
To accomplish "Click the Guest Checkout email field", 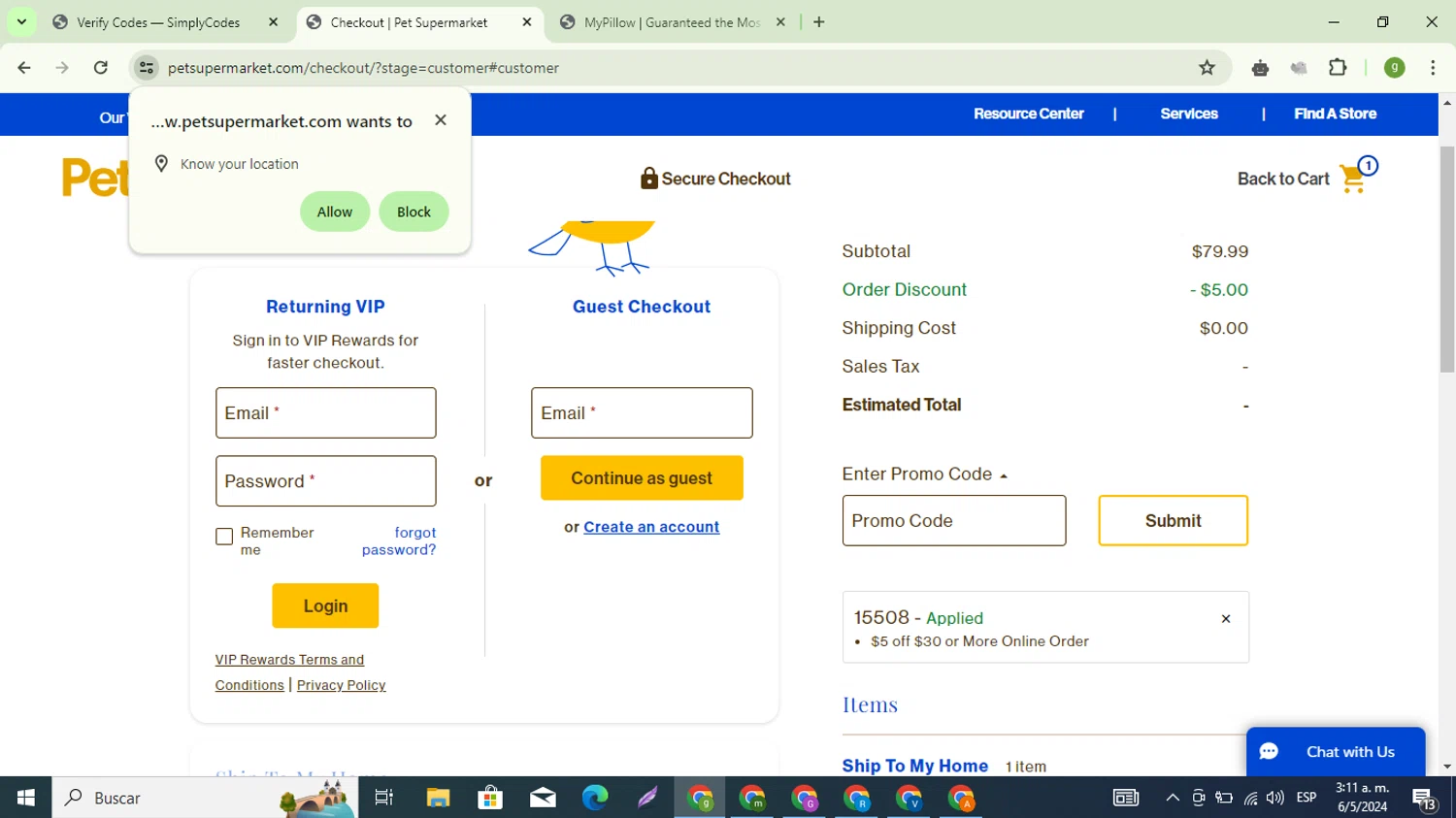I will coord(642,413).
